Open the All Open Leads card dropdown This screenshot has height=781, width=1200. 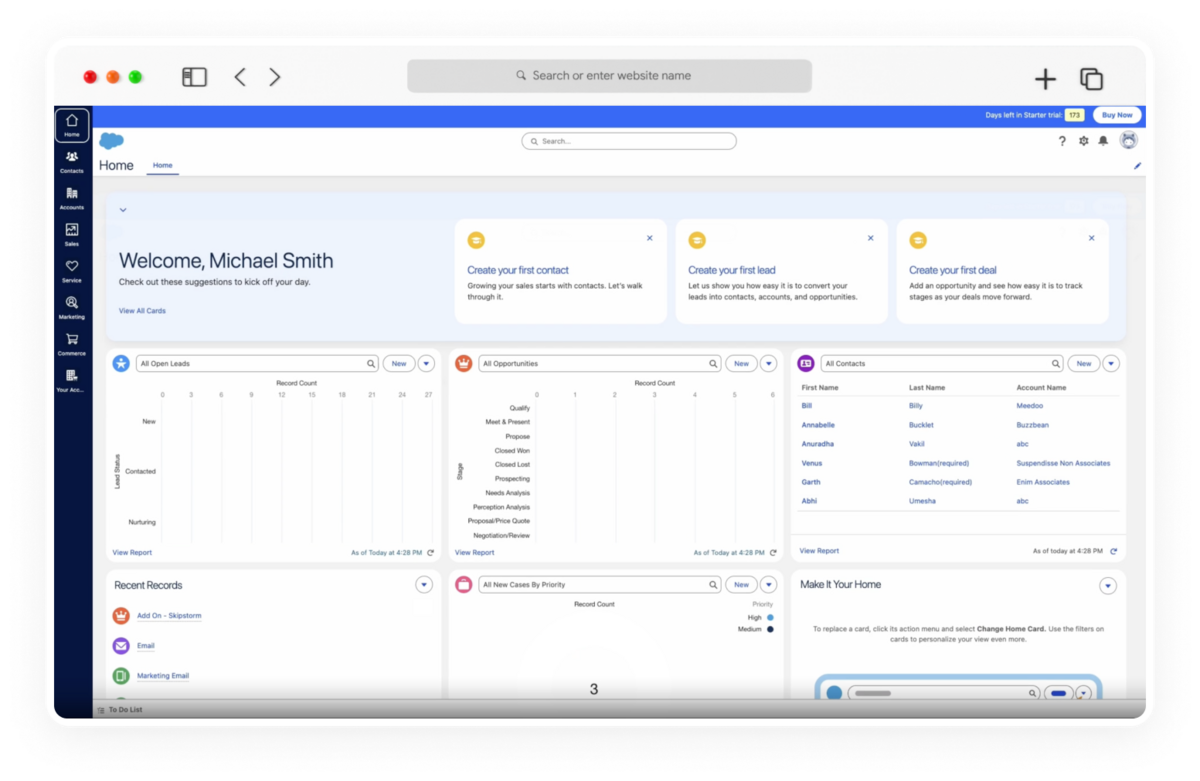pos(427,364)
